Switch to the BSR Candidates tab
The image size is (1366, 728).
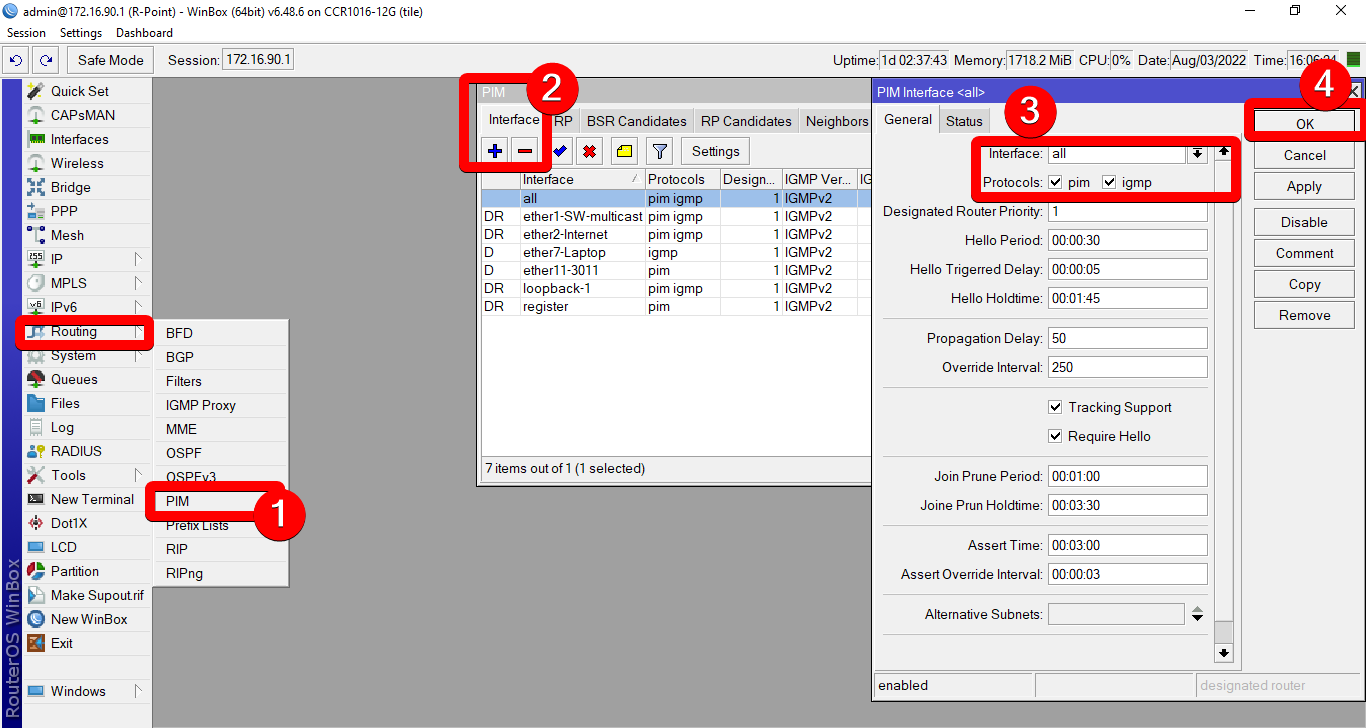click(x=636, y=121)
